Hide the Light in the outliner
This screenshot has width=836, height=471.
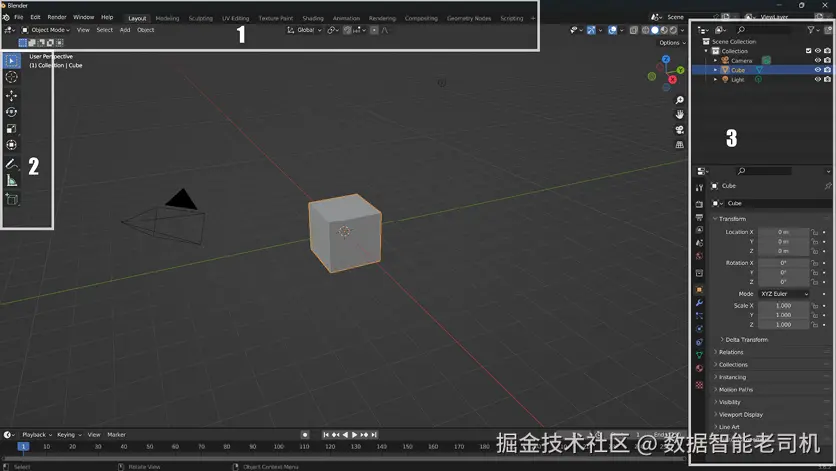(x=817, y=79)
